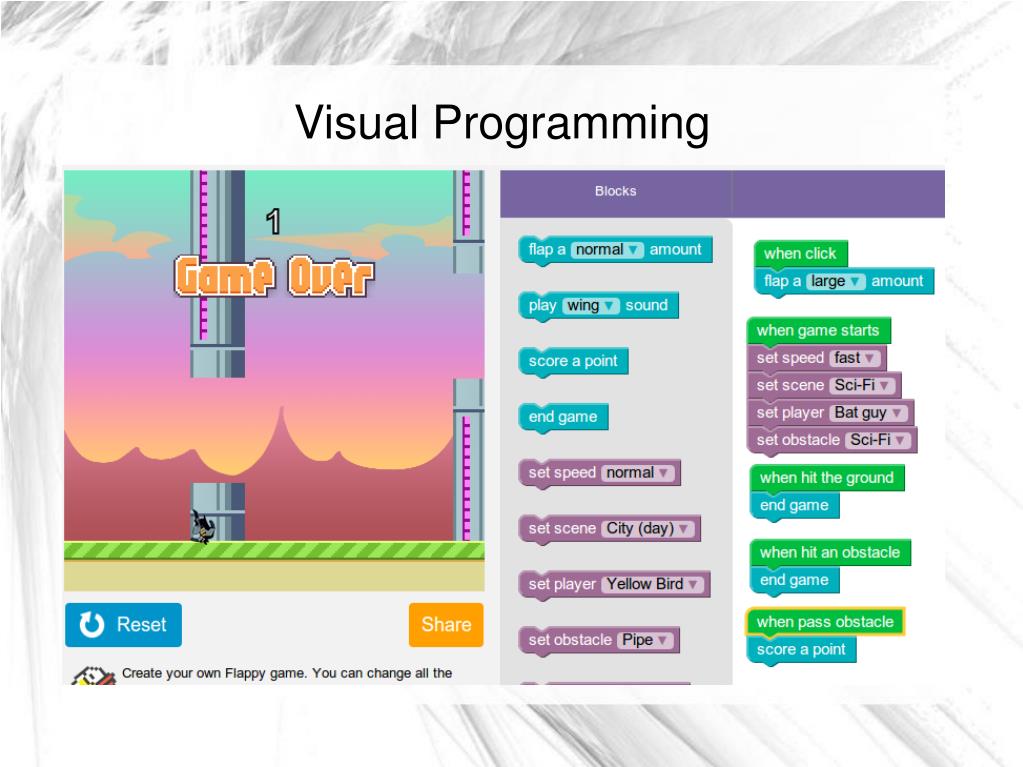Click 'end game' under when hit the ground
This screenshot has height=767, width=1023.
click(x=795, y=505)
